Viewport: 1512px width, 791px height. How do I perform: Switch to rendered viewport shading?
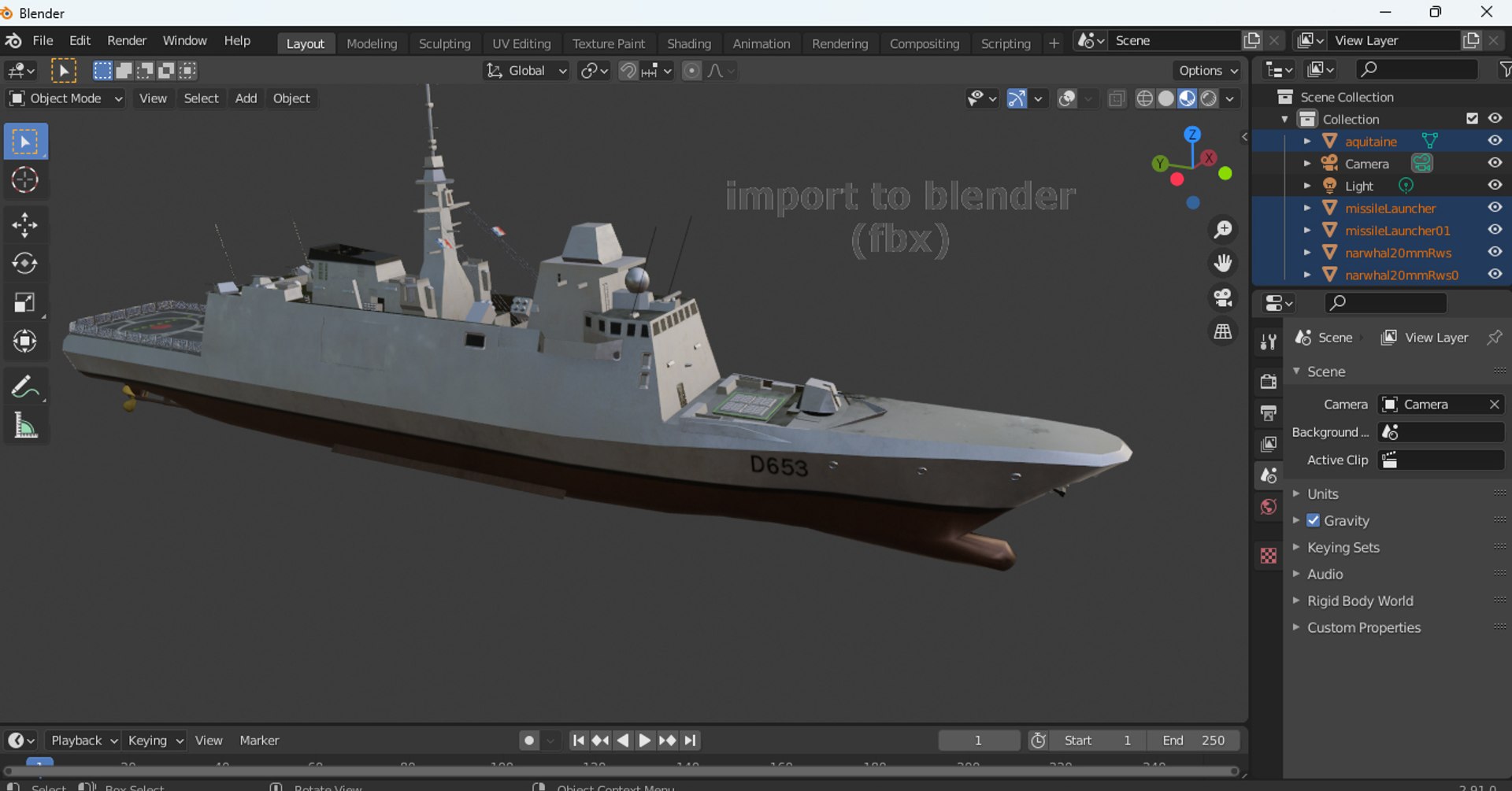1209,98
